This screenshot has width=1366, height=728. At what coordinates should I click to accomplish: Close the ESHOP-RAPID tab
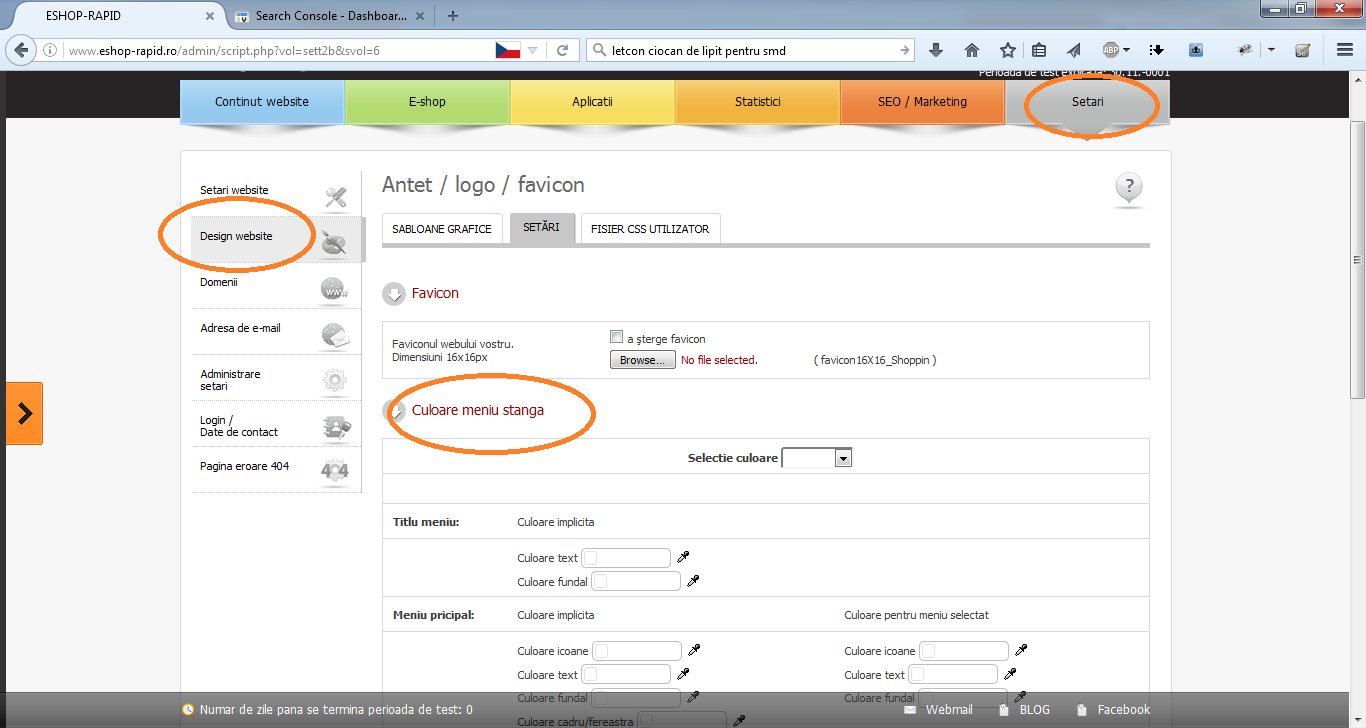(210, 16)
